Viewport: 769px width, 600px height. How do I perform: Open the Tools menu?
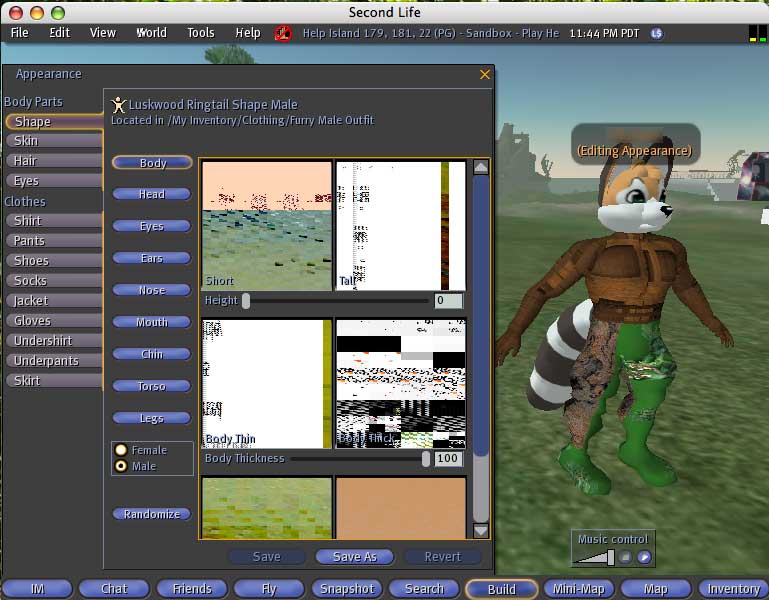201,33
